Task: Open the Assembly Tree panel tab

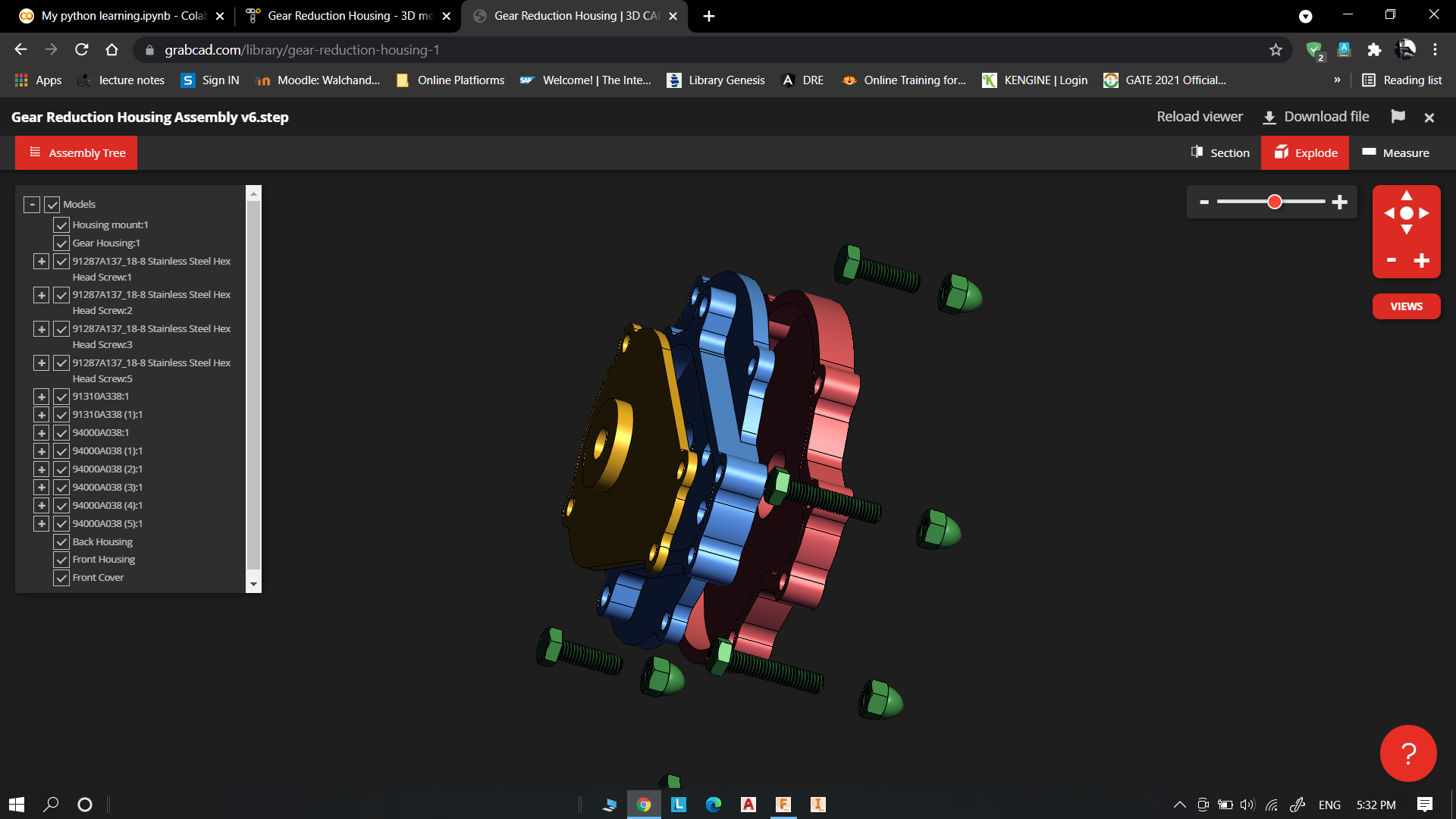Action: tap(77, 153)
